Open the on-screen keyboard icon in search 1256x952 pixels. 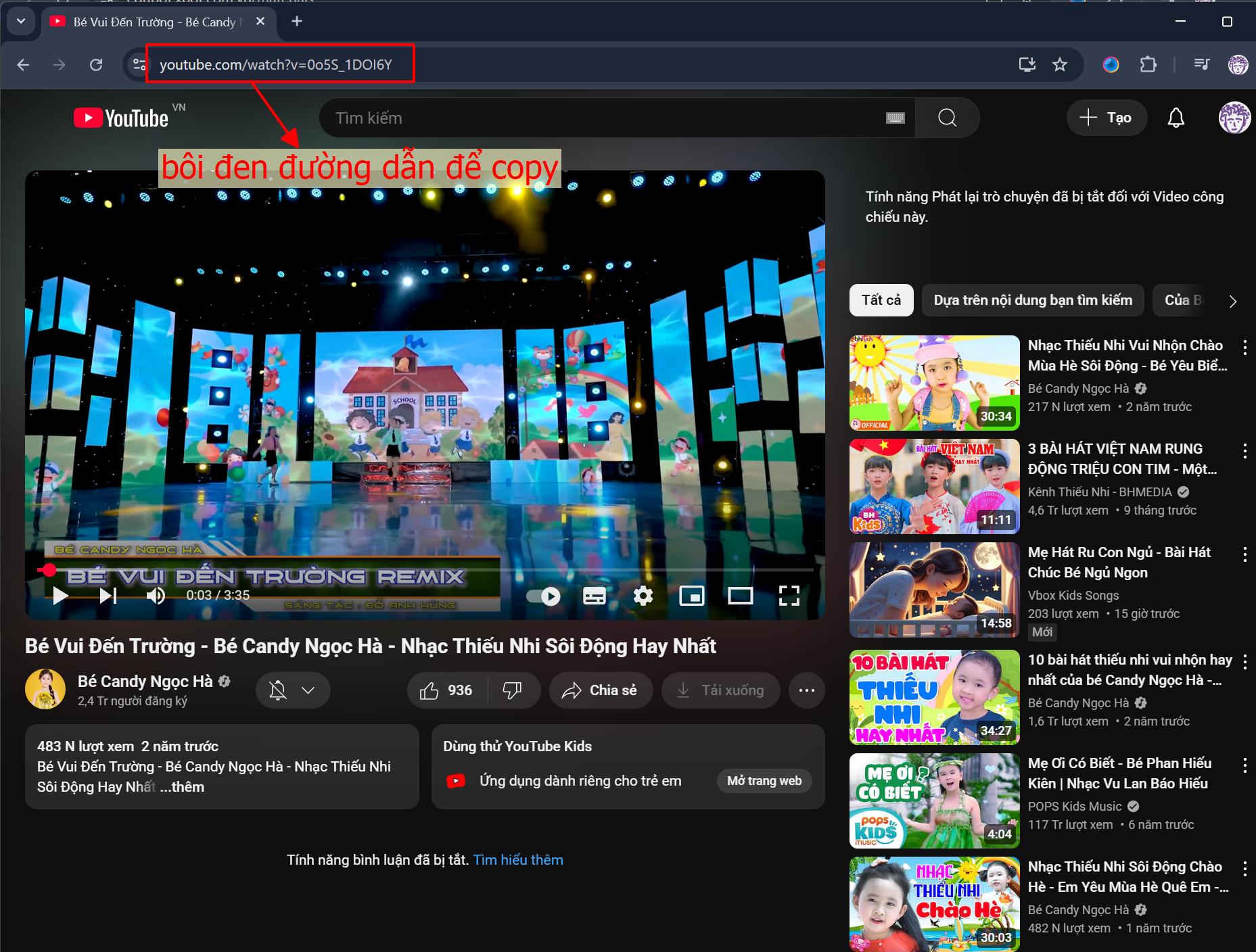895,118
